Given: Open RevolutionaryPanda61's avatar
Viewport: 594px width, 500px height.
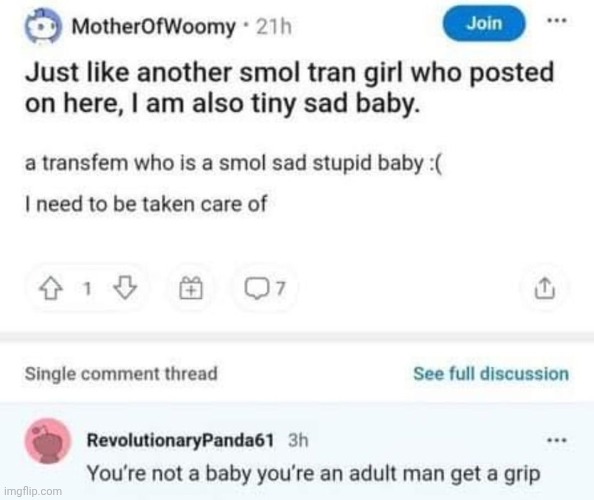Looking at the screenshot, I should point(48,441).
